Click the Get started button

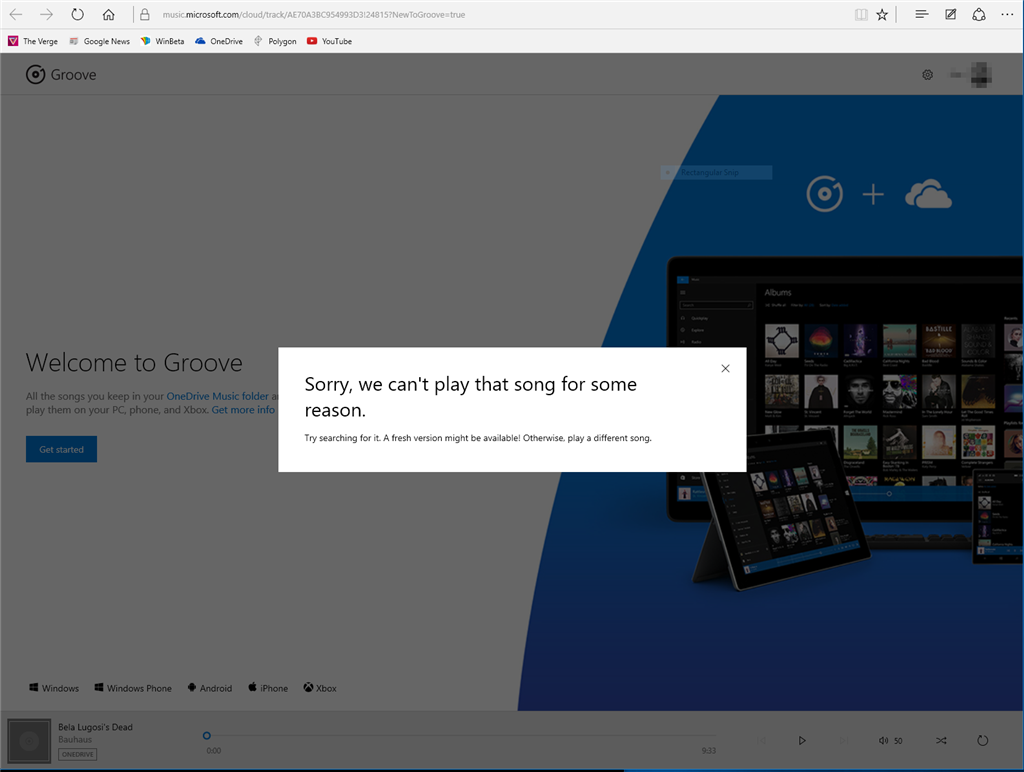(61, 449)
